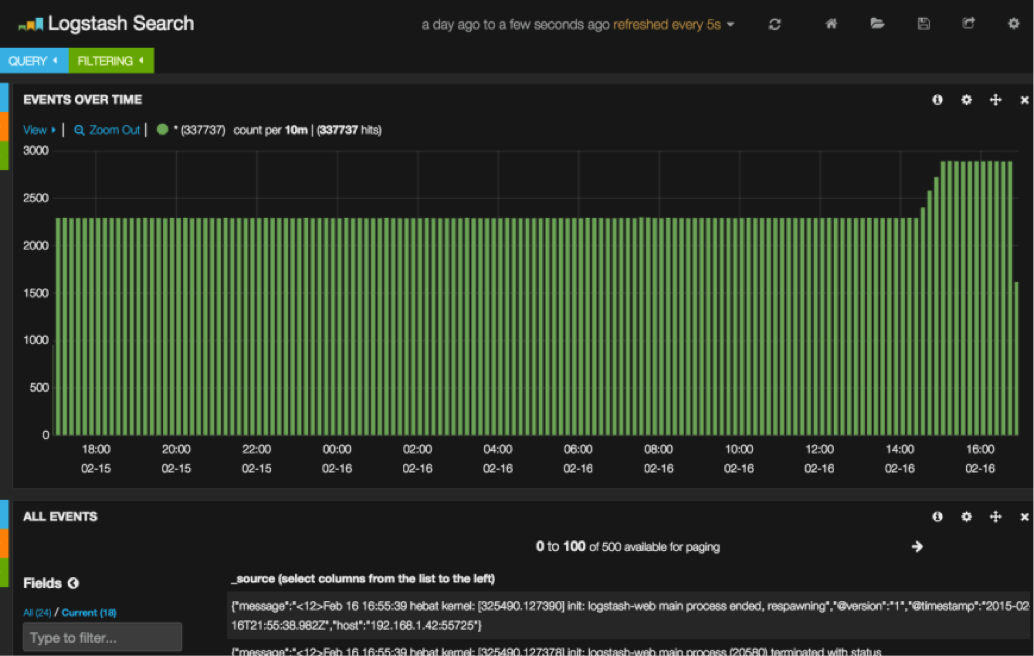Click the _source column header
This screenshot has height=656, width=1034.
(x=363, y=579)
